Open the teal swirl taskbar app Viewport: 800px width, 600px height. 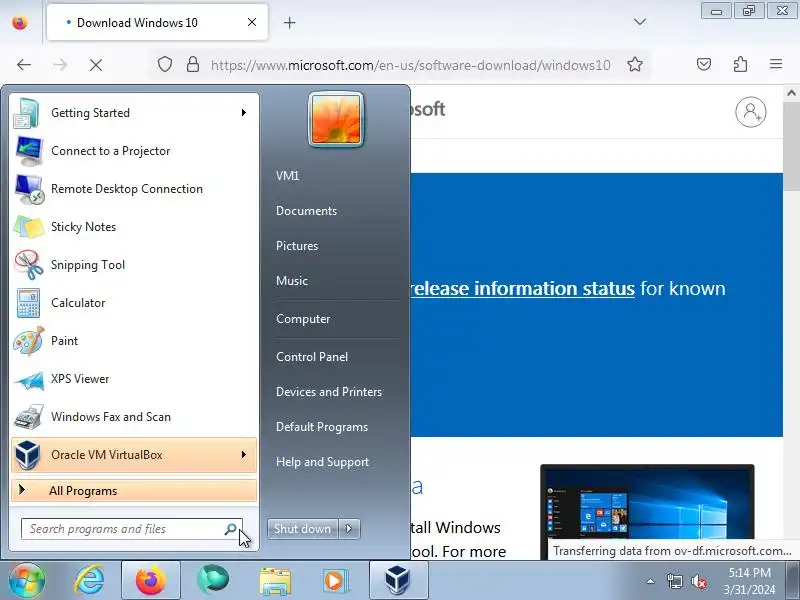click(213, 581)
